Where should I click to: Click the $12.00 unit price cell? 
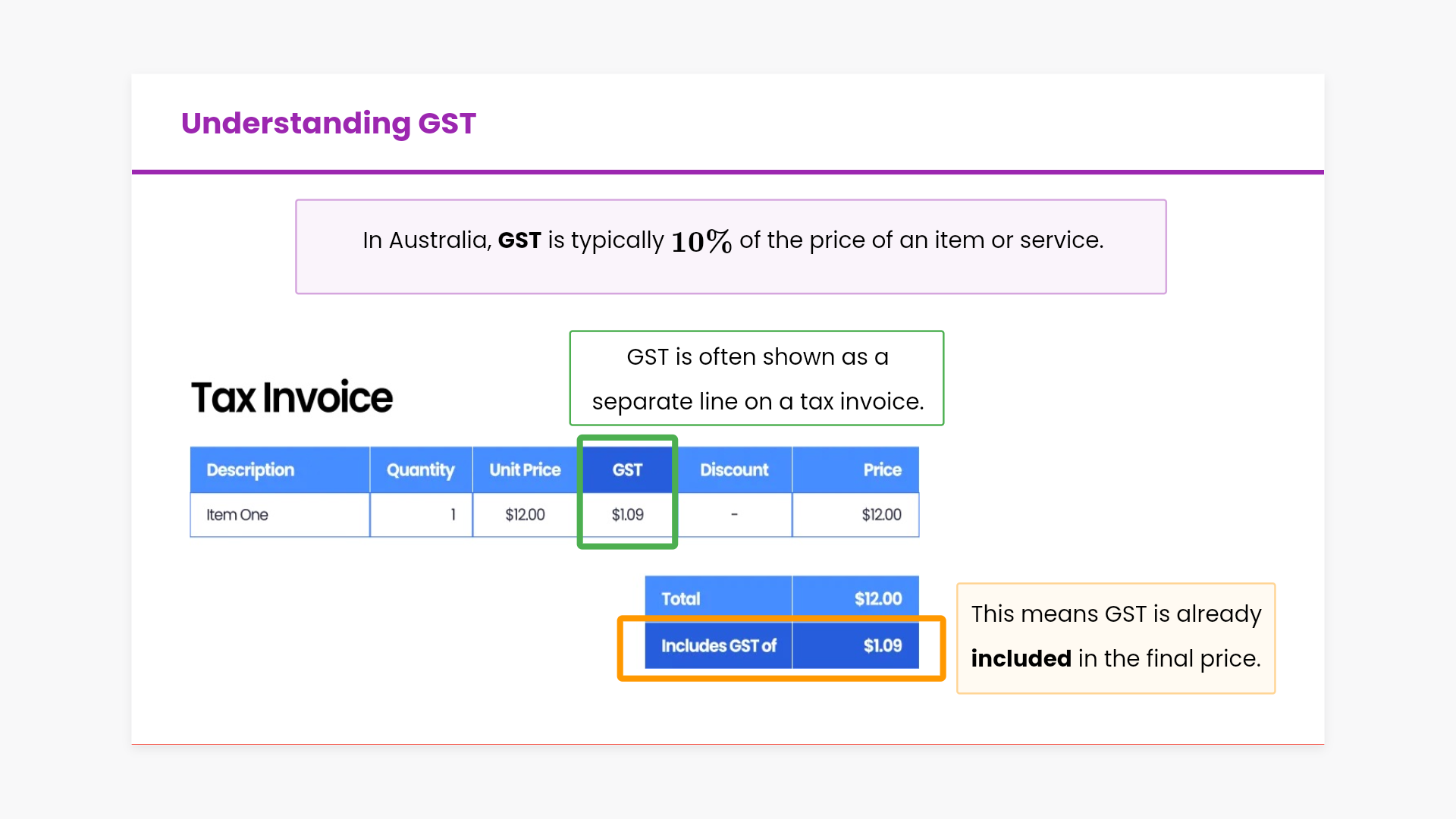525,515
